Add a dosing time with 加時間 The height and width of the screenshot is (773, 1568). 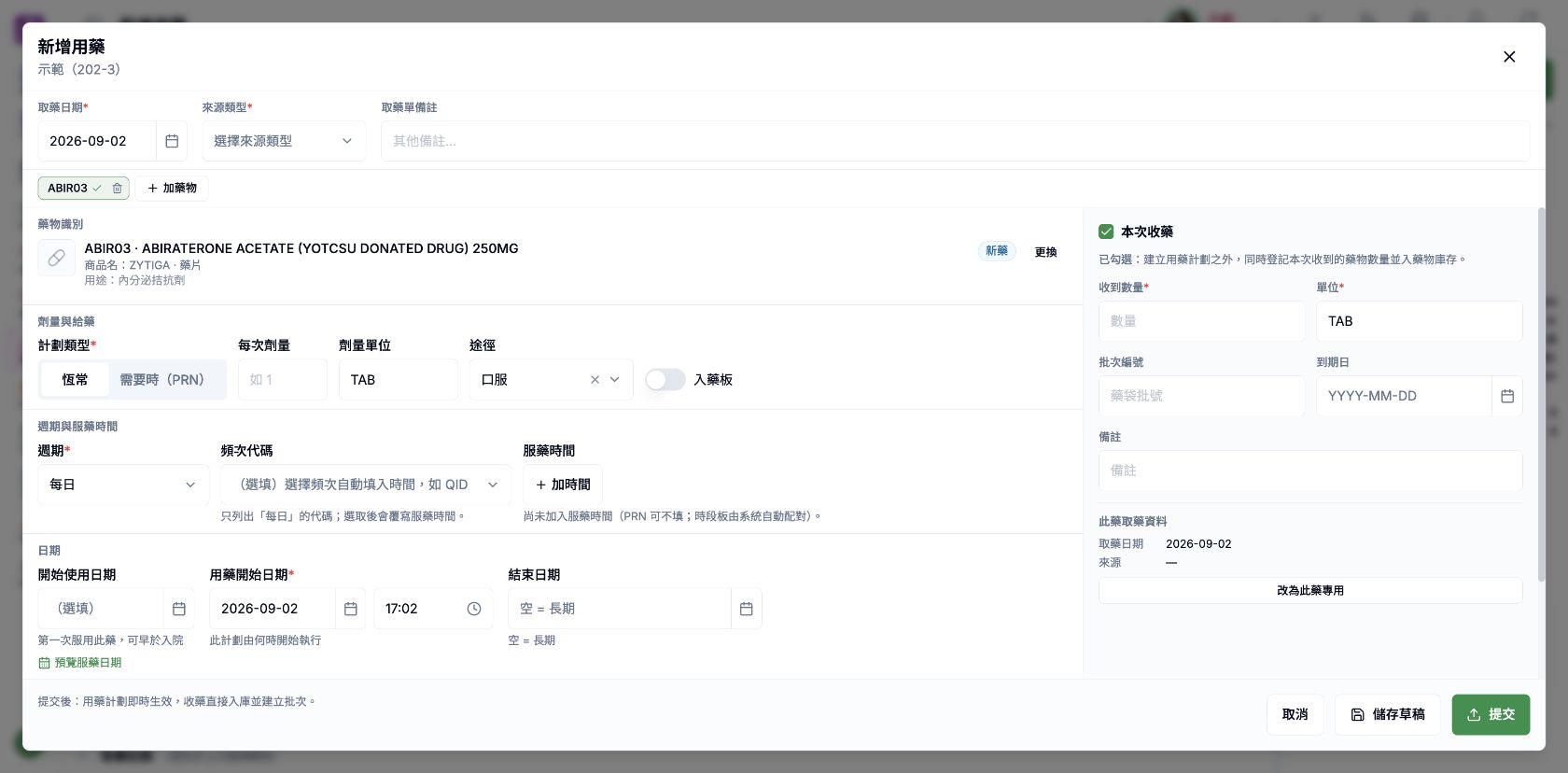coord(563,485)
